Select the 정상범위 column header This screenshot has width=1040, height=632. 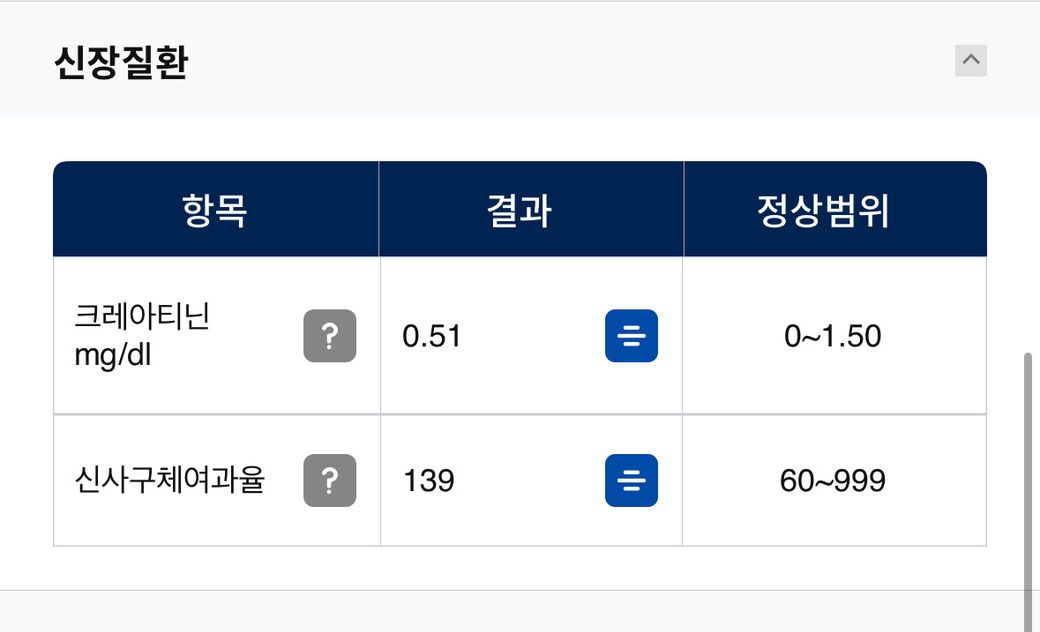[823, 211]
